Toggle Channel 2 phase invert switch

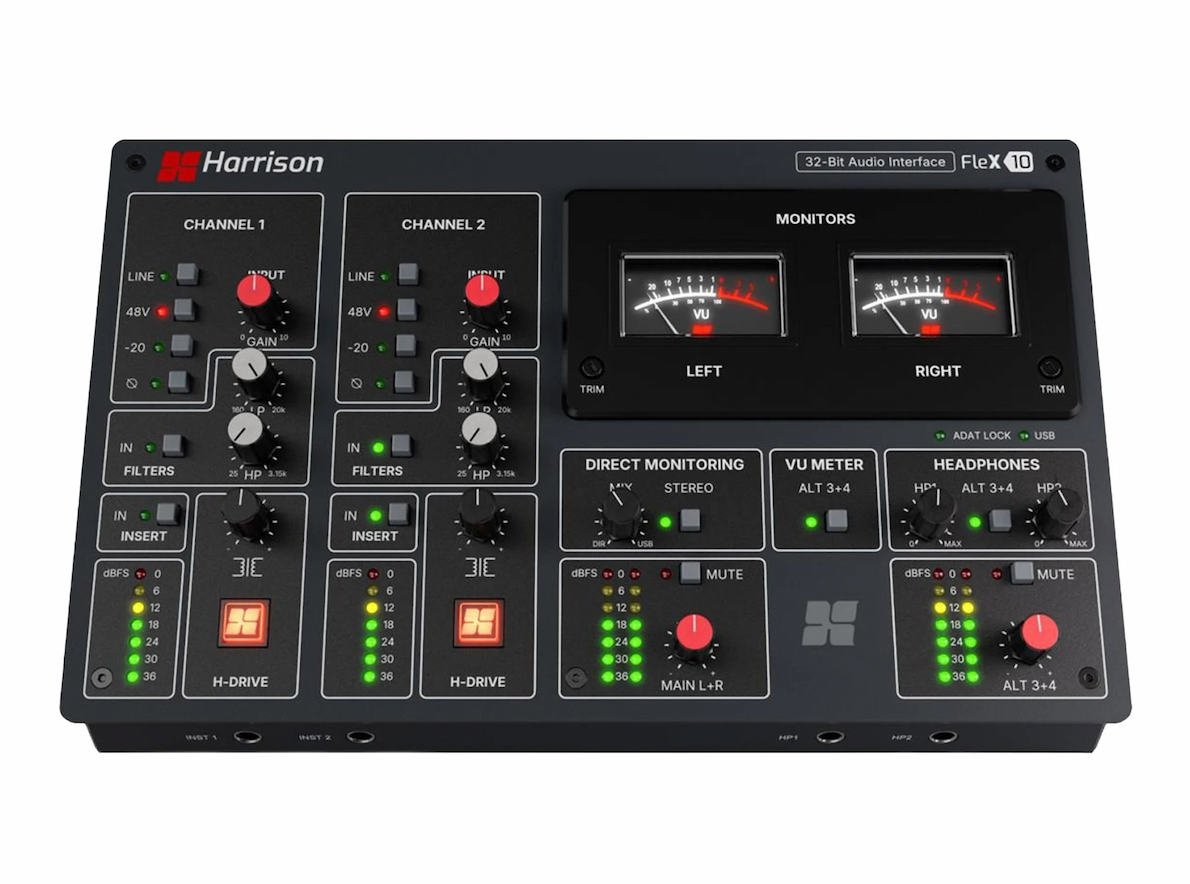pyautogui.click(x=405, y=380)
